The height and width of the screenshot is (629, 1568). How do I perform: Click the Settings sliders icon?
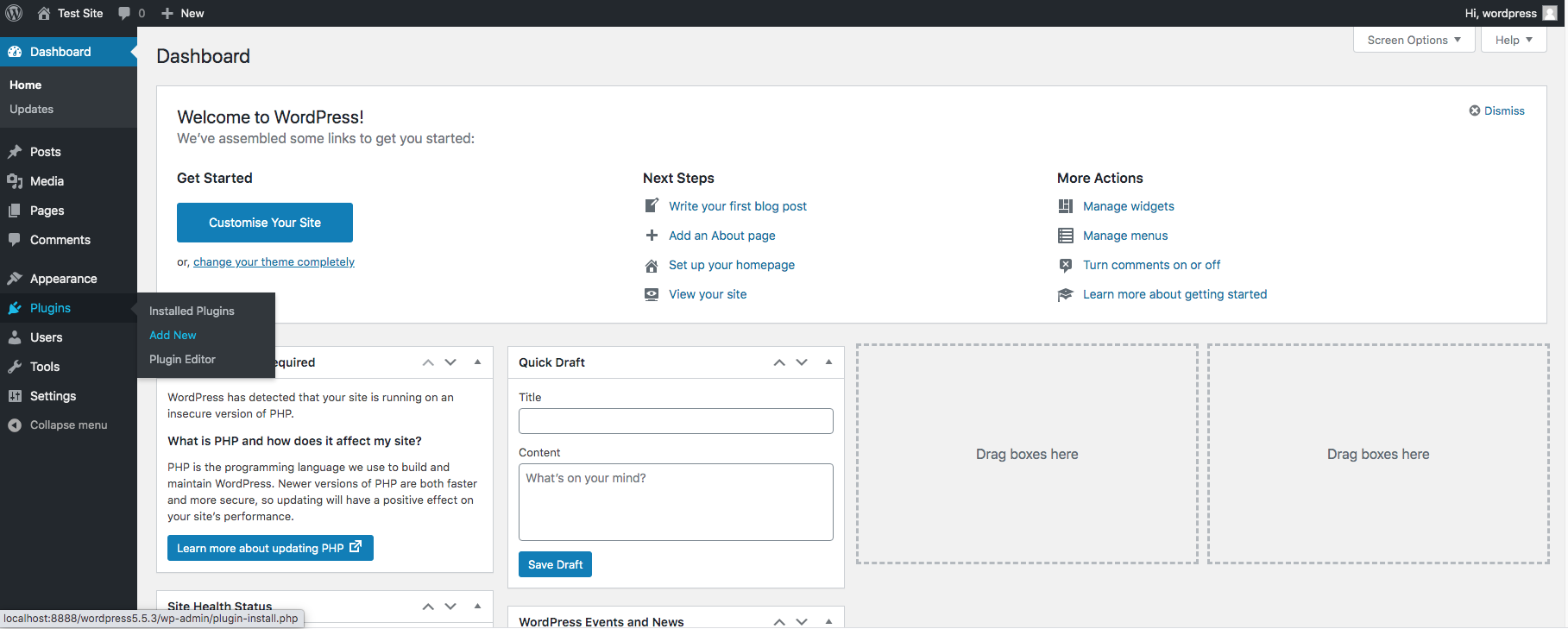tap(15, 396)
